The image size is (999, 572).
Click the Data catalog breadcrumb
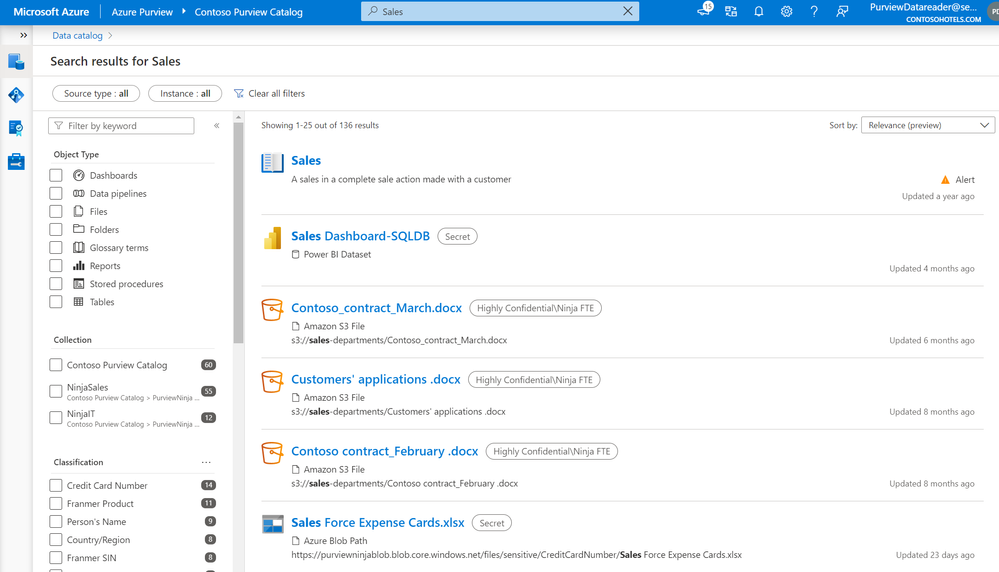click(77, 36)
